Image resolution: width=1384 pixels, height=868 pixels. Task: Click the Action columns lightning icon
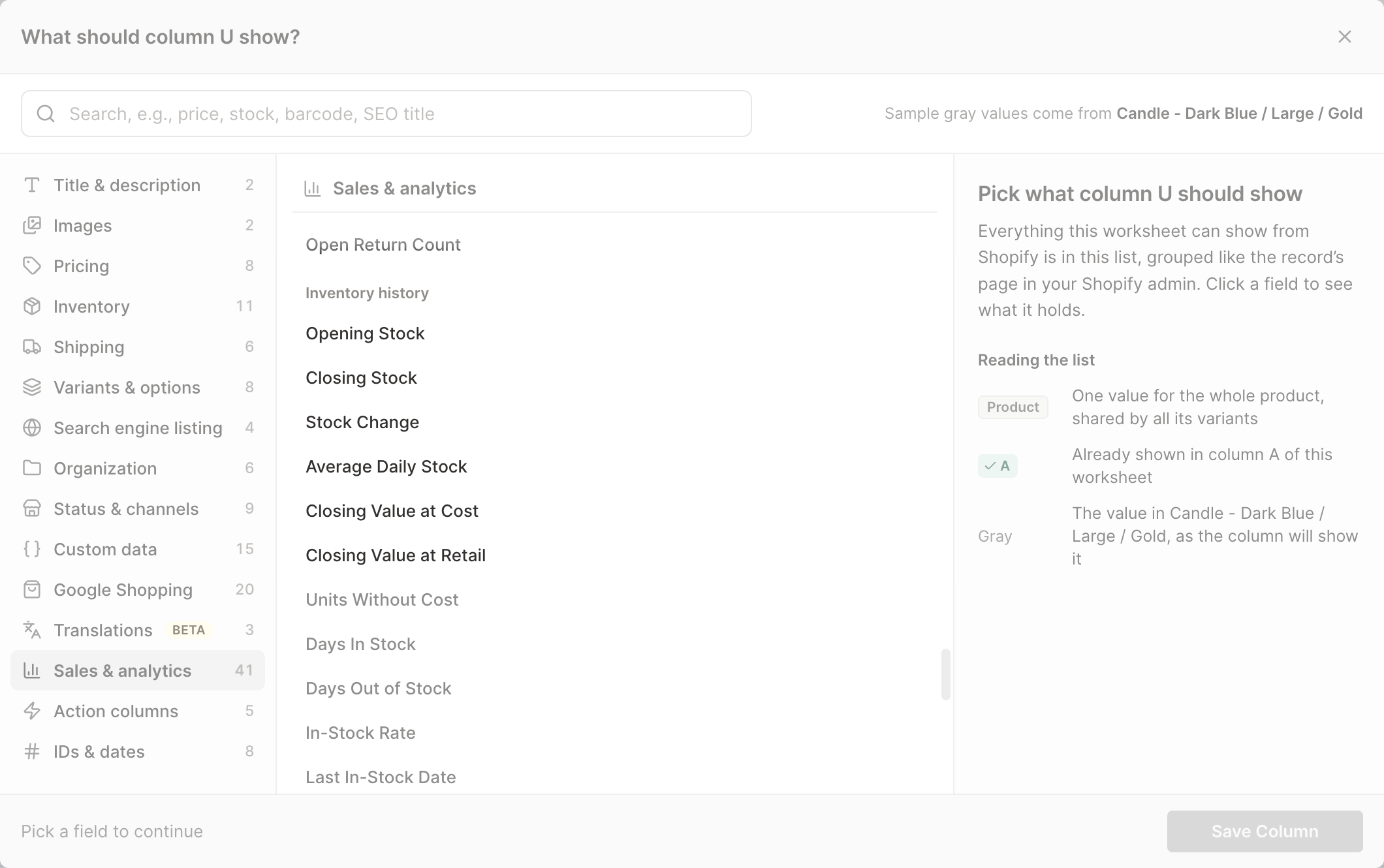32,711
